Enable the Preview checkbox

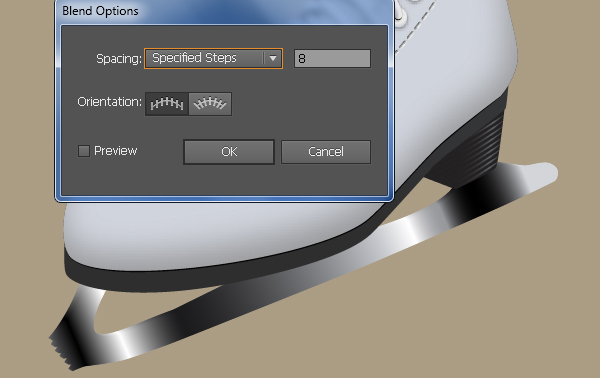click(x=84, y=151)
